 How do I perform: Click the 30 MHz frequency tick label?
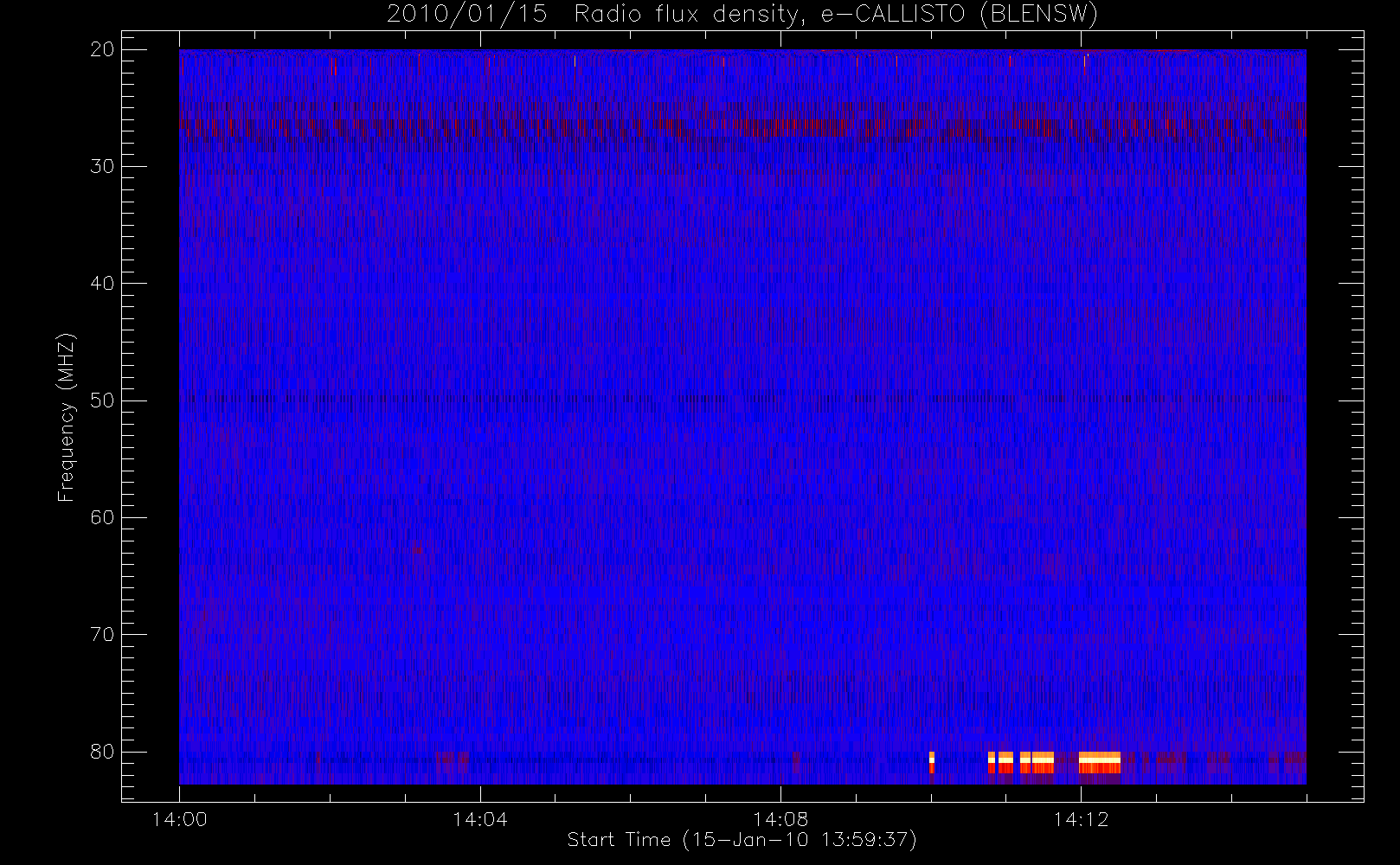102,166
